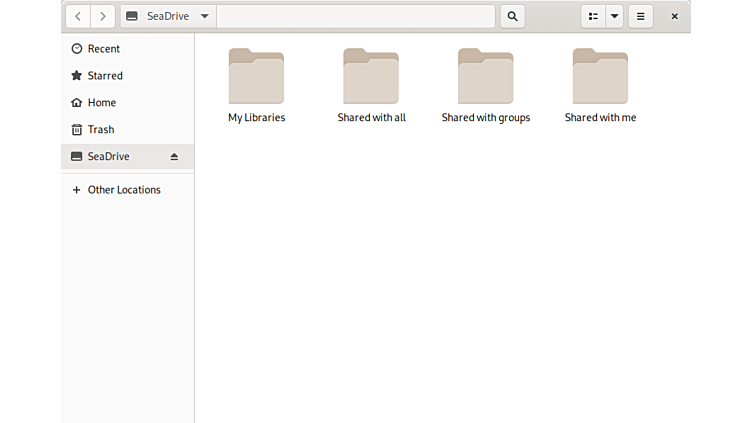752x423 pixels.
Task: Show Other Locations
Action: (123, 190)
